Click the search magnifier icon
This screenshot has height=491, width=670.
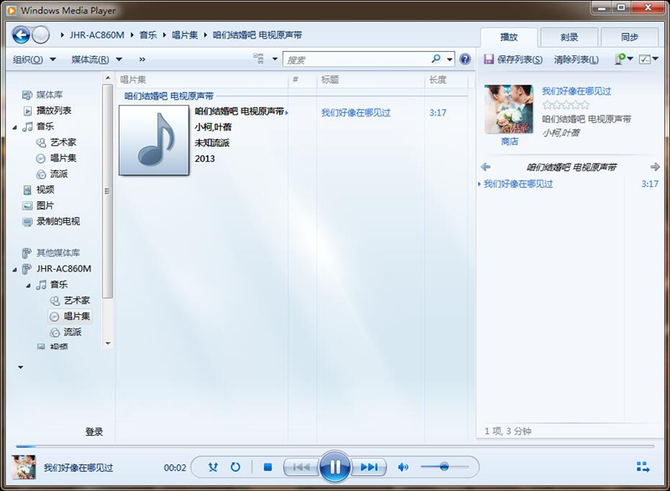[x=436, y=59]
